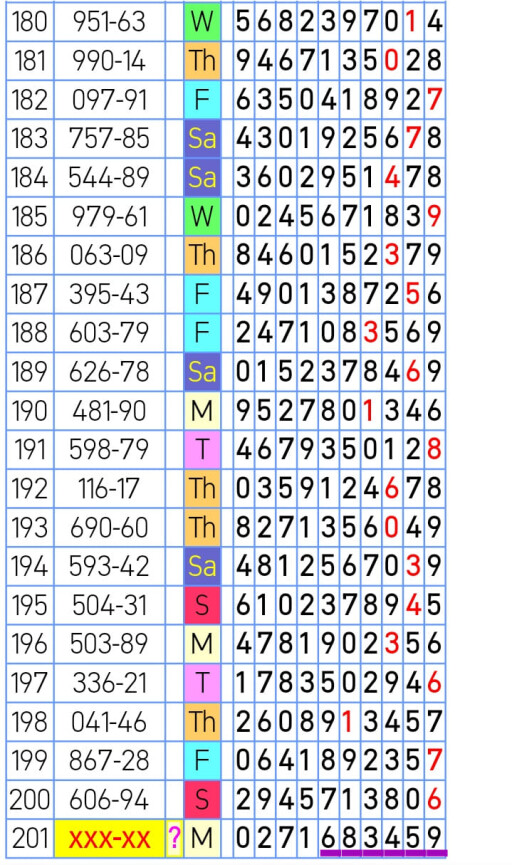Viewport: 512px width, 865px height.
Task: Select row number 195
Action: pyautogui.click(x=30, y=605)
